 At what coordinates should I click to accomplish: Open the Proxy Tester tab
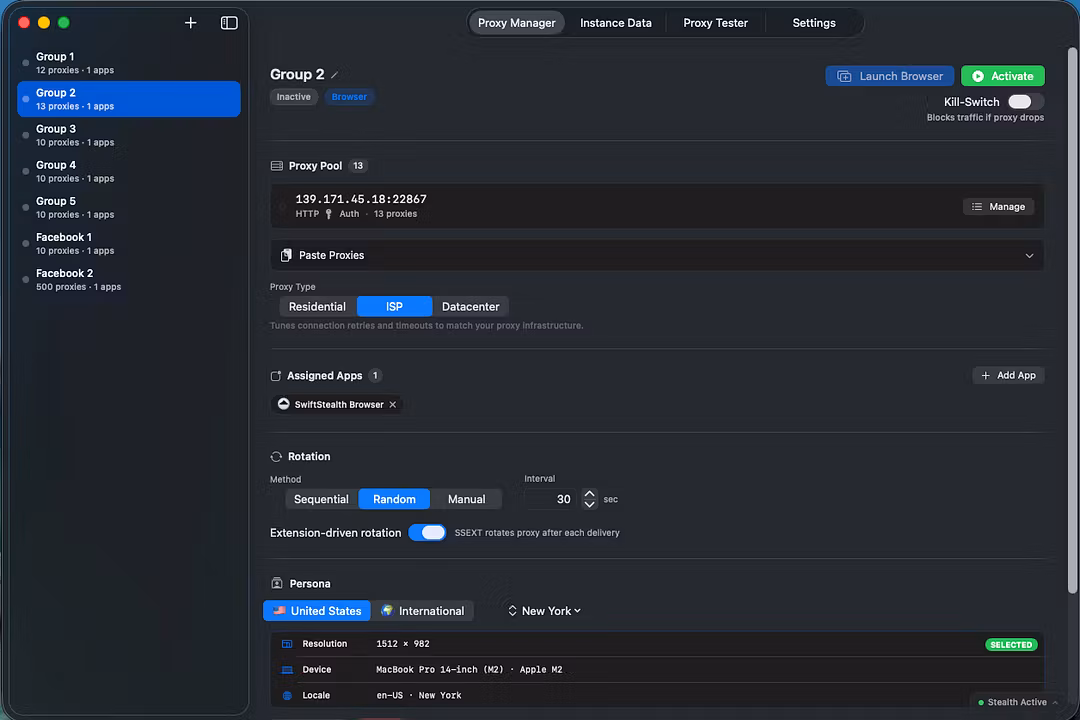coord(715,23)
